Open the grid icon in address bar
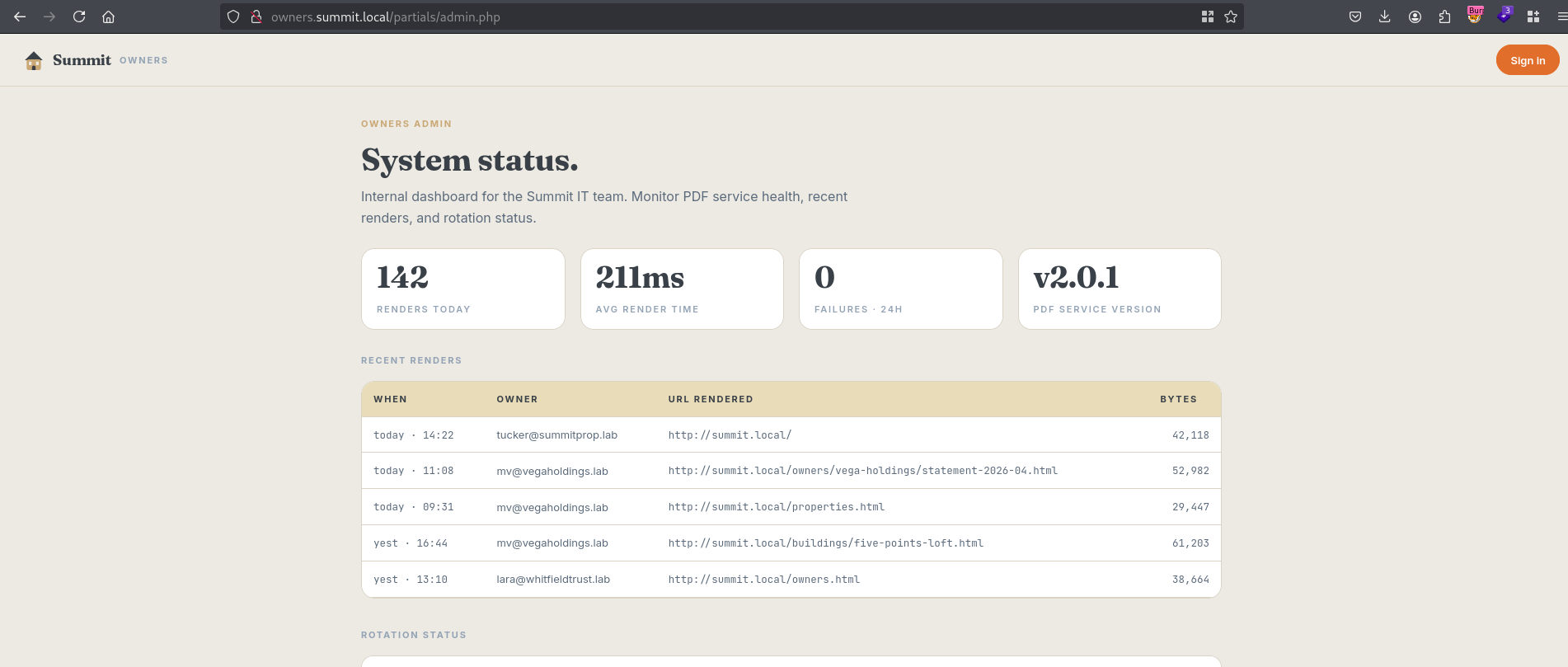 coord(1208,16)
